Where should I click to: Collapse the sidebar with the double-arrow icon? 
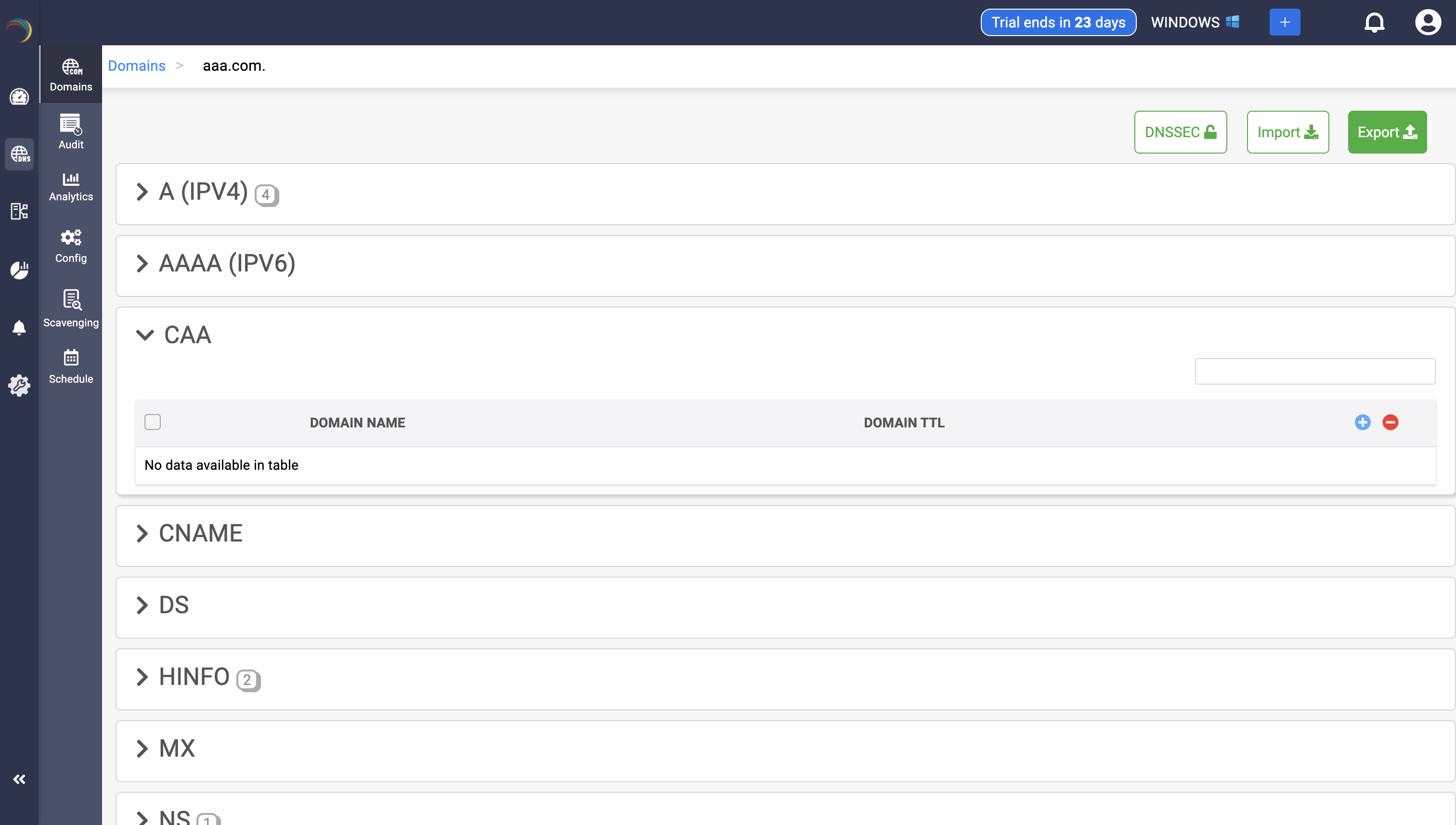pos(19,779)
